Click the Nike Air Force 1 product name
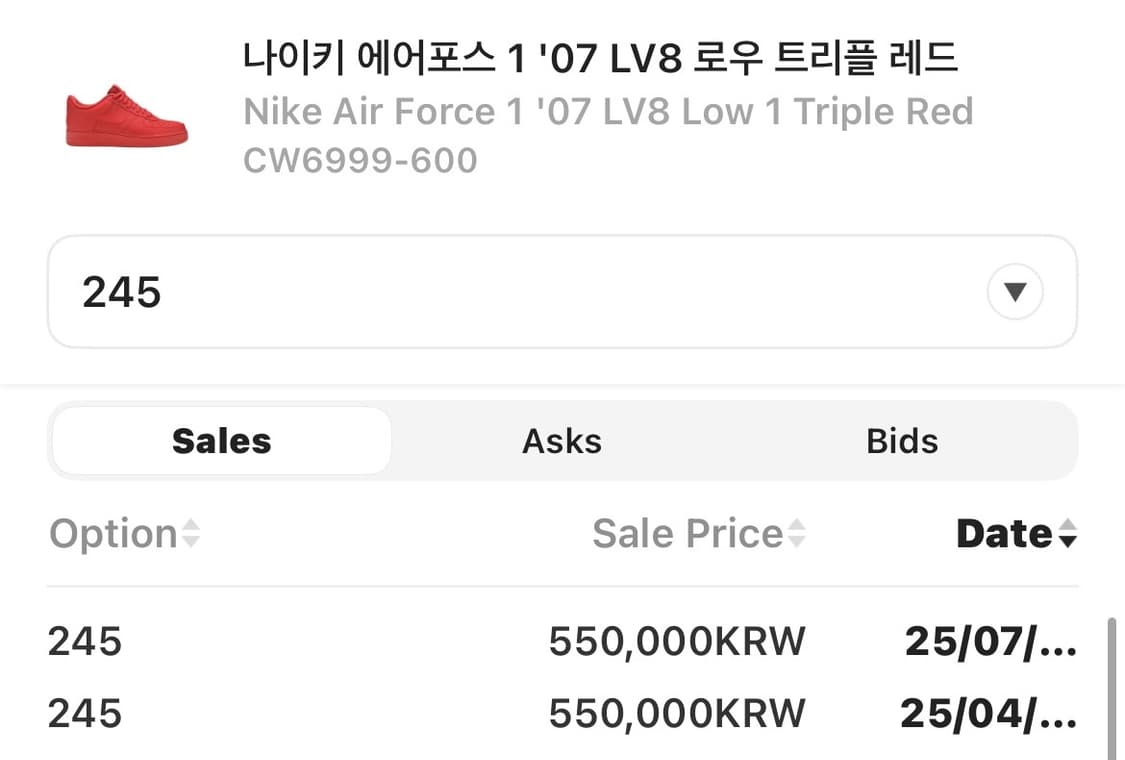This screenshot has height=760, width=1125. tap(608, 111)
